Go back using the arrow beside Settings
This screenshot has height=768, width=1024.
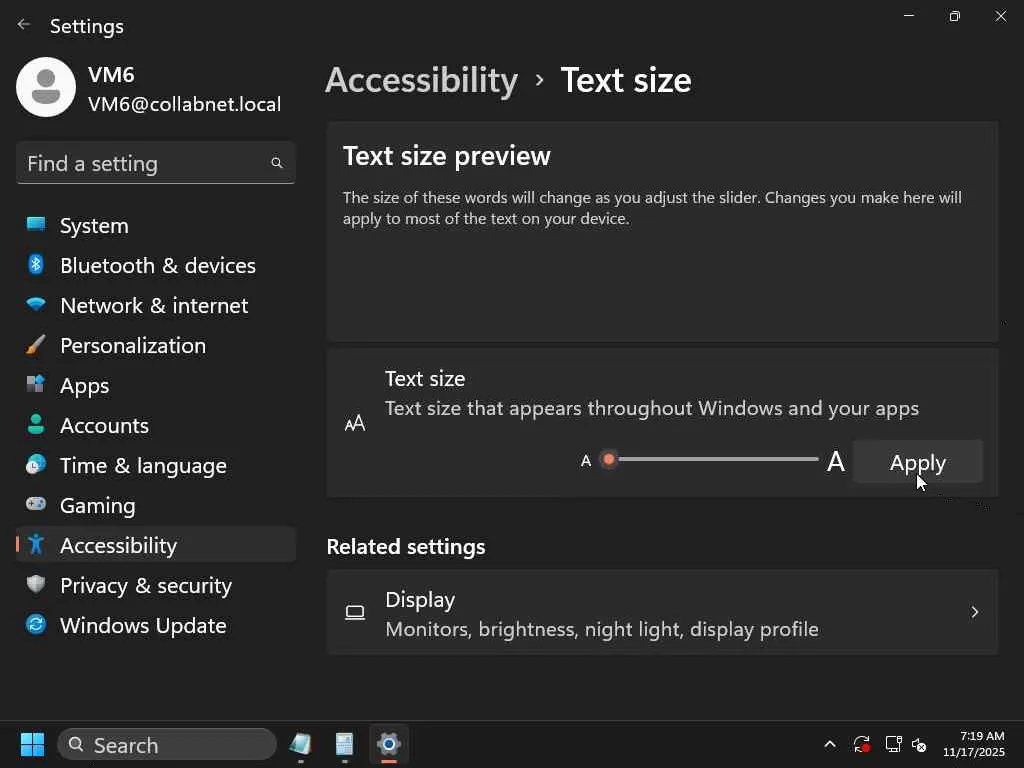[x=24, y=25]
